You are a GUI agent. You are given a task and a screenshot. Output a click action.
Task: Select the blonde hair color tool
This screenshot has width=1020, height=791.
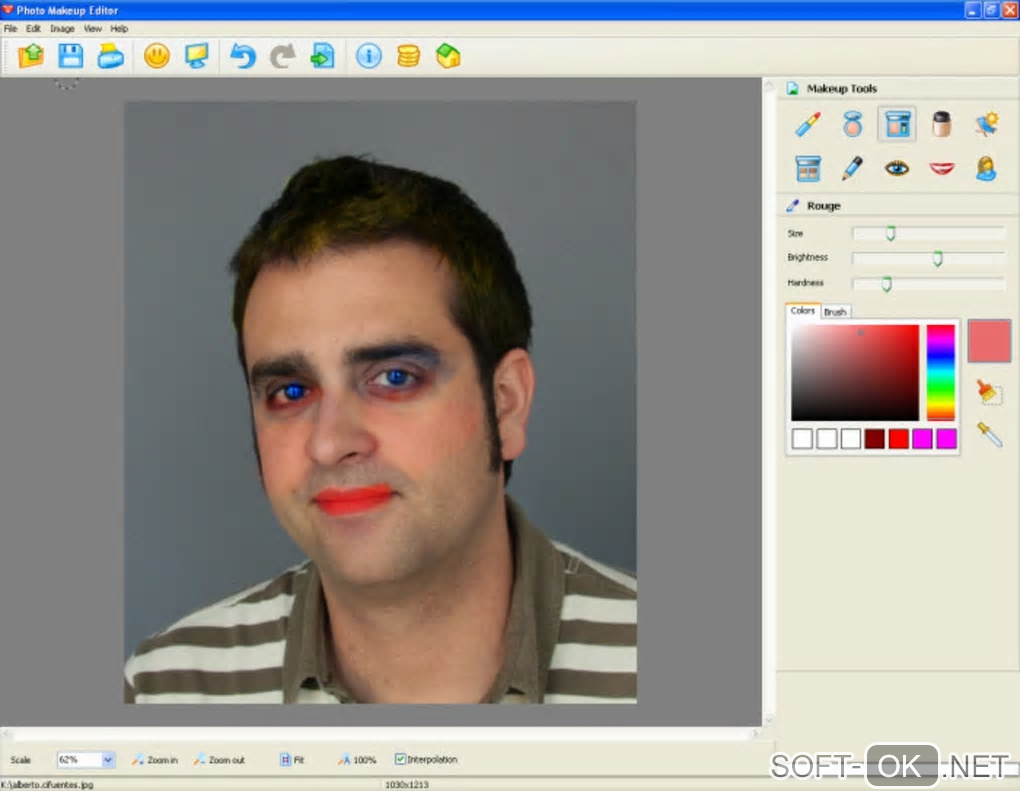986,168
